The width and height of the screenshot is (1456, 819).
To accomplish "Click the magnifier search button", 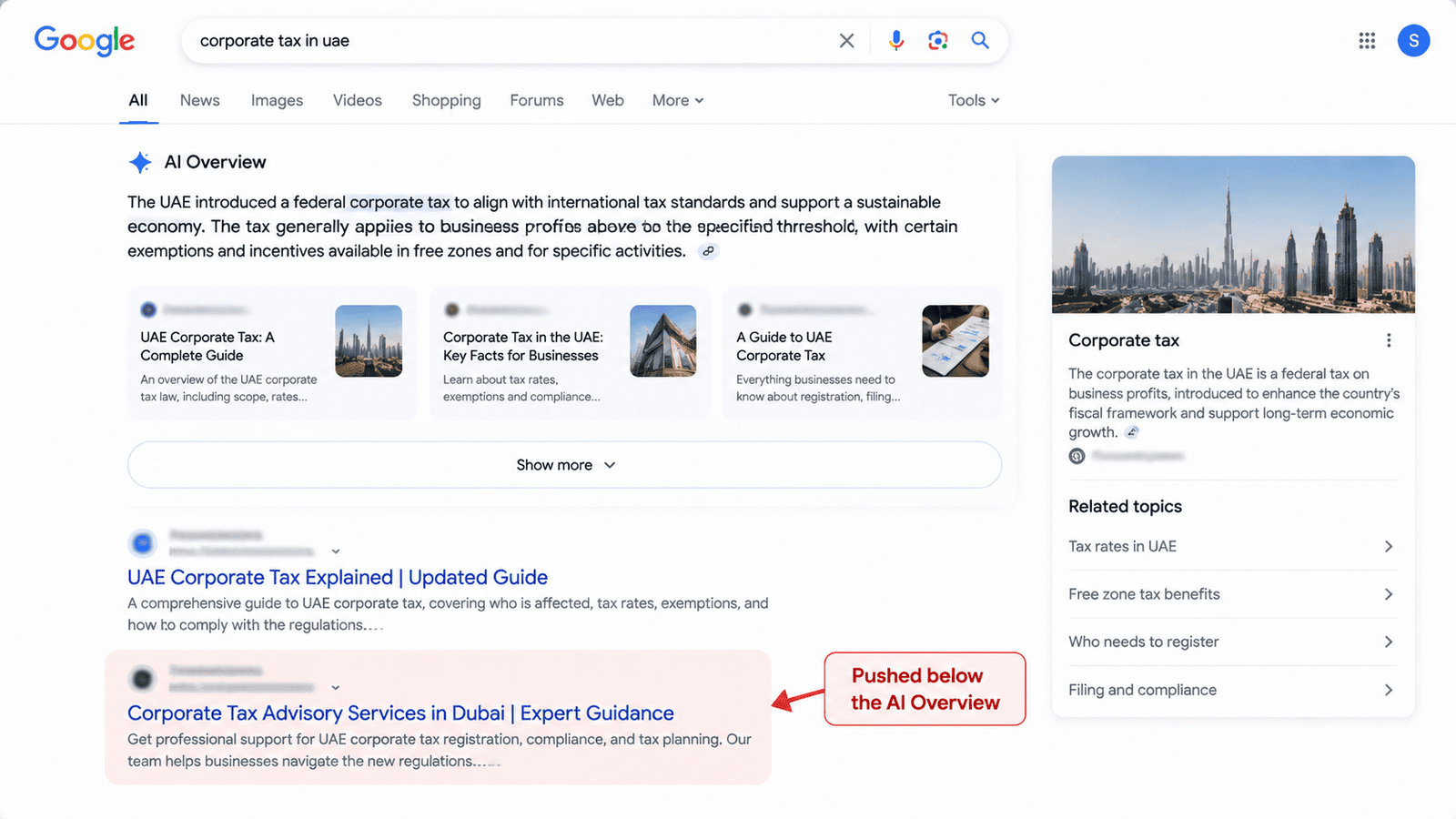I will (x=980, y=40).
